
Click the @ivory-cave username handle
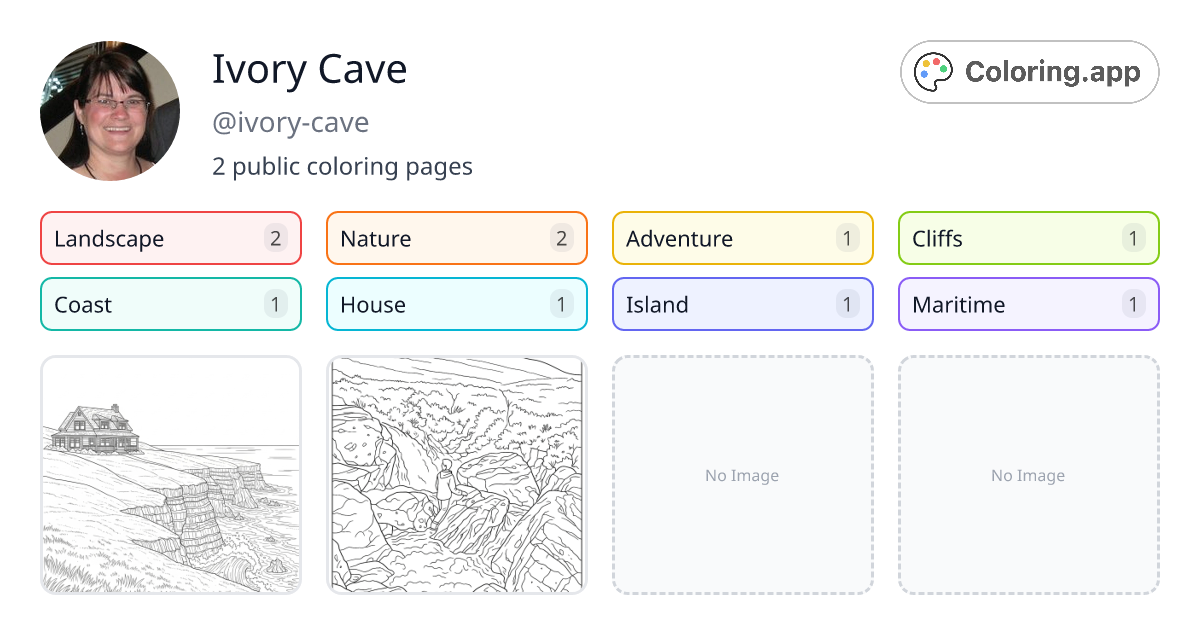(290, 122)
